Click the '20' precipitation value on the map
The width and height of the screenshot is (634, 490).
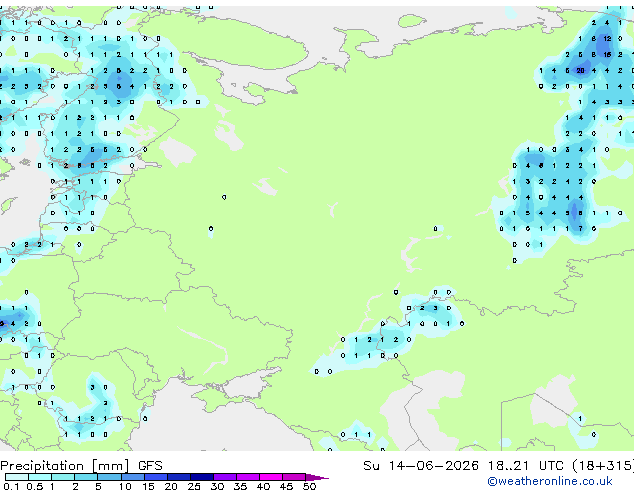click(x=580, y=70)
